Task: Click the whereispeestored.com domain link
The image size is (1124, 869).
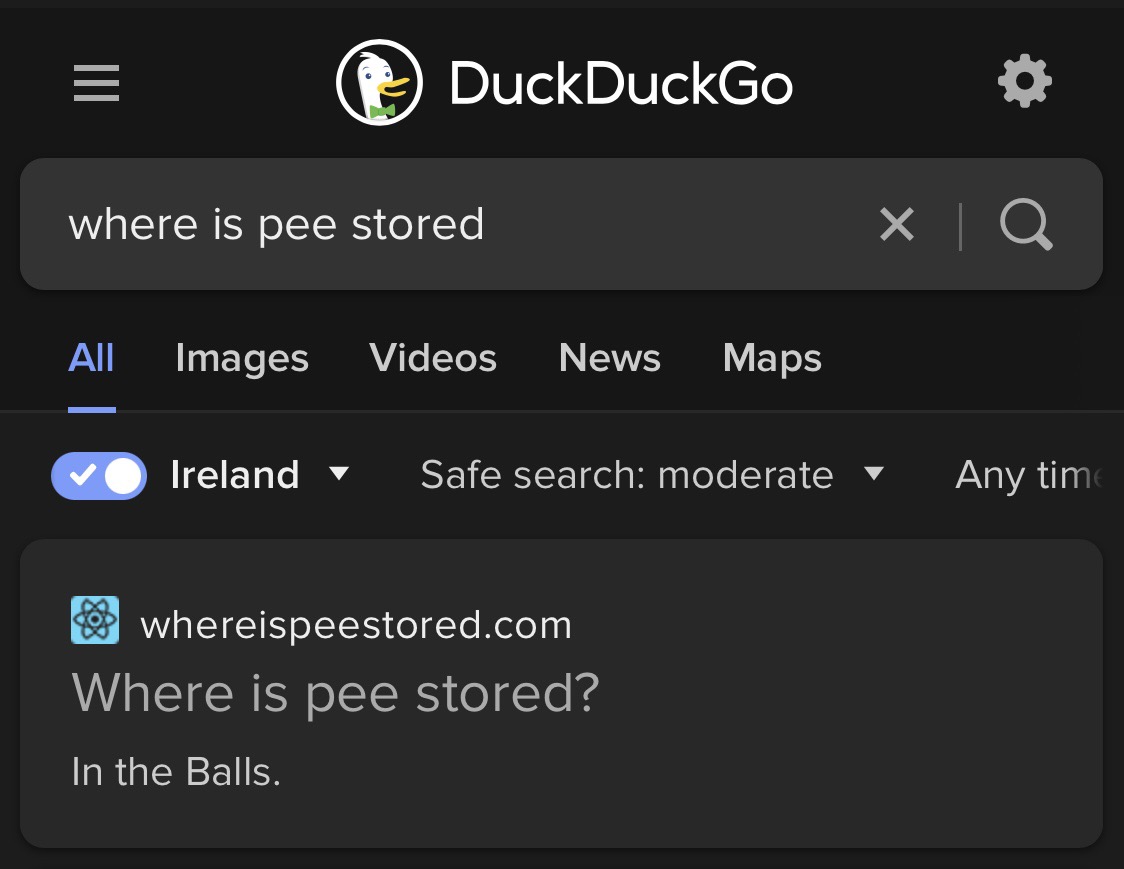Action: [x=356, y=625]
